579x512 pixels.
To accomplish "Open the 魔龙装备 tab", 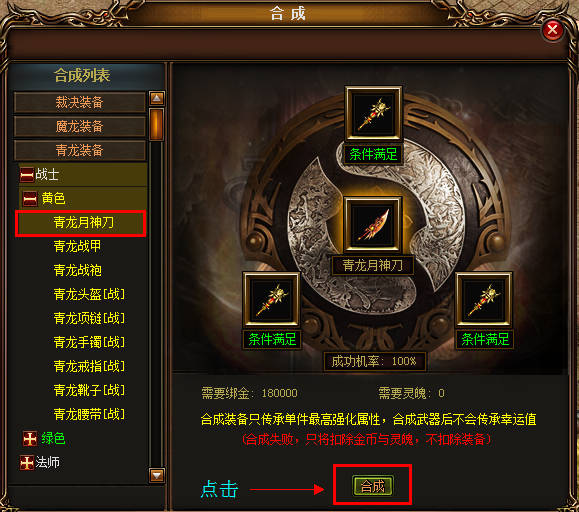I will [79, 126].
